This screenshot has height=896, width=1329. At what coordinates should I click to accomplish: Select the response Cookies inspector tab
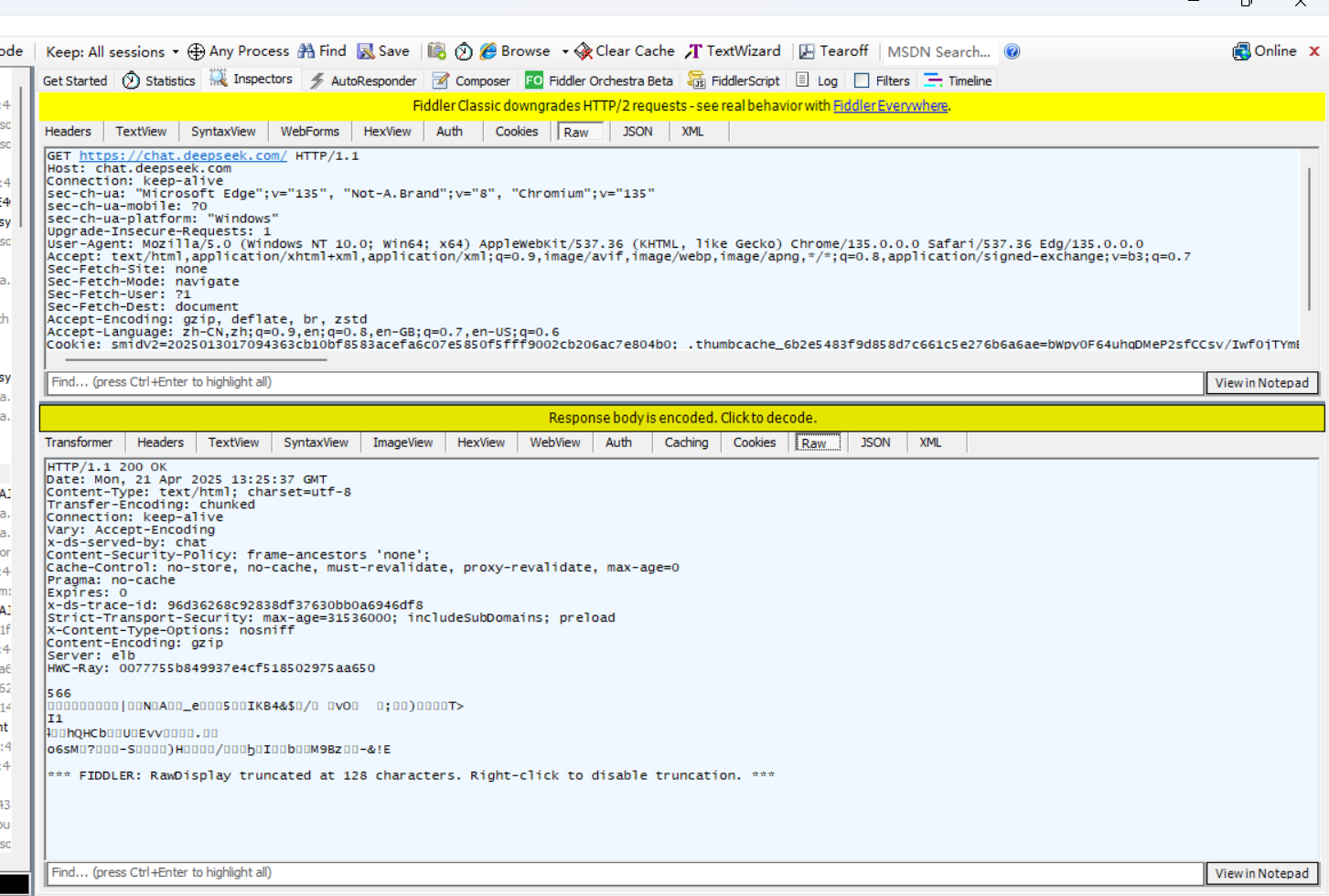pos(755,443)
